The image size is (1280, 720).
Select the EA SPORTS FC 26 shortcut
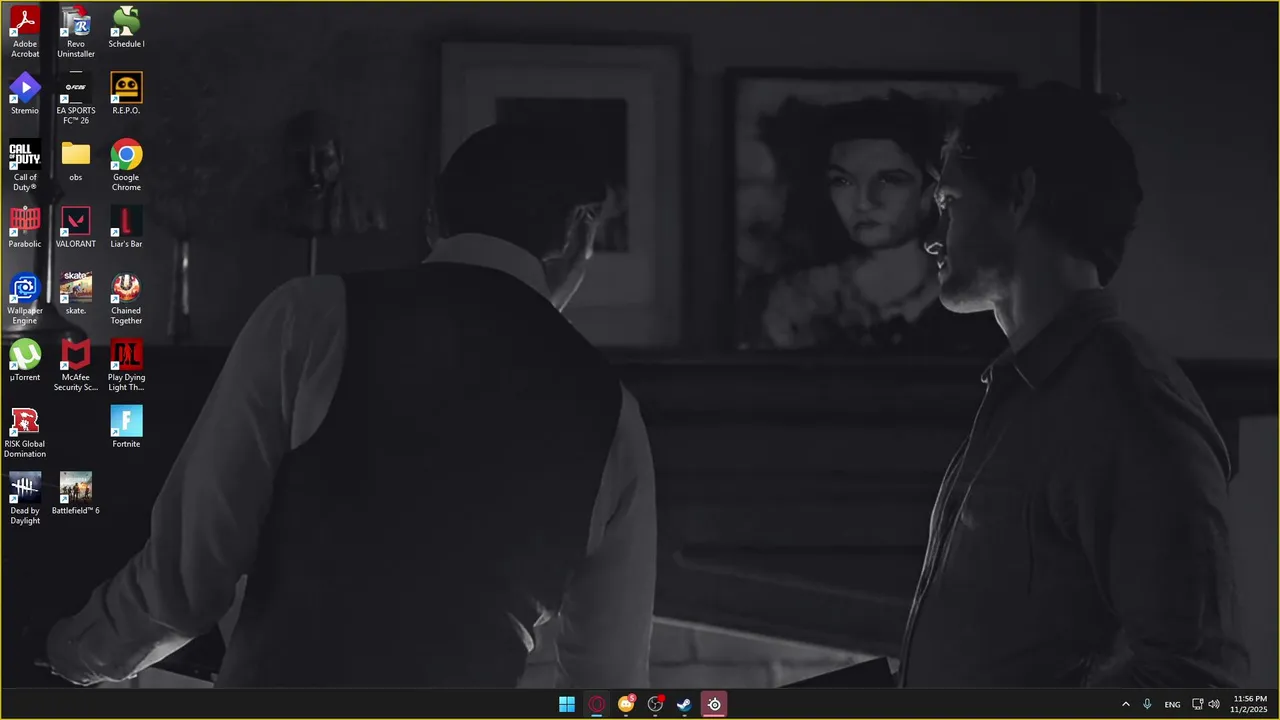tap(76, 98)
